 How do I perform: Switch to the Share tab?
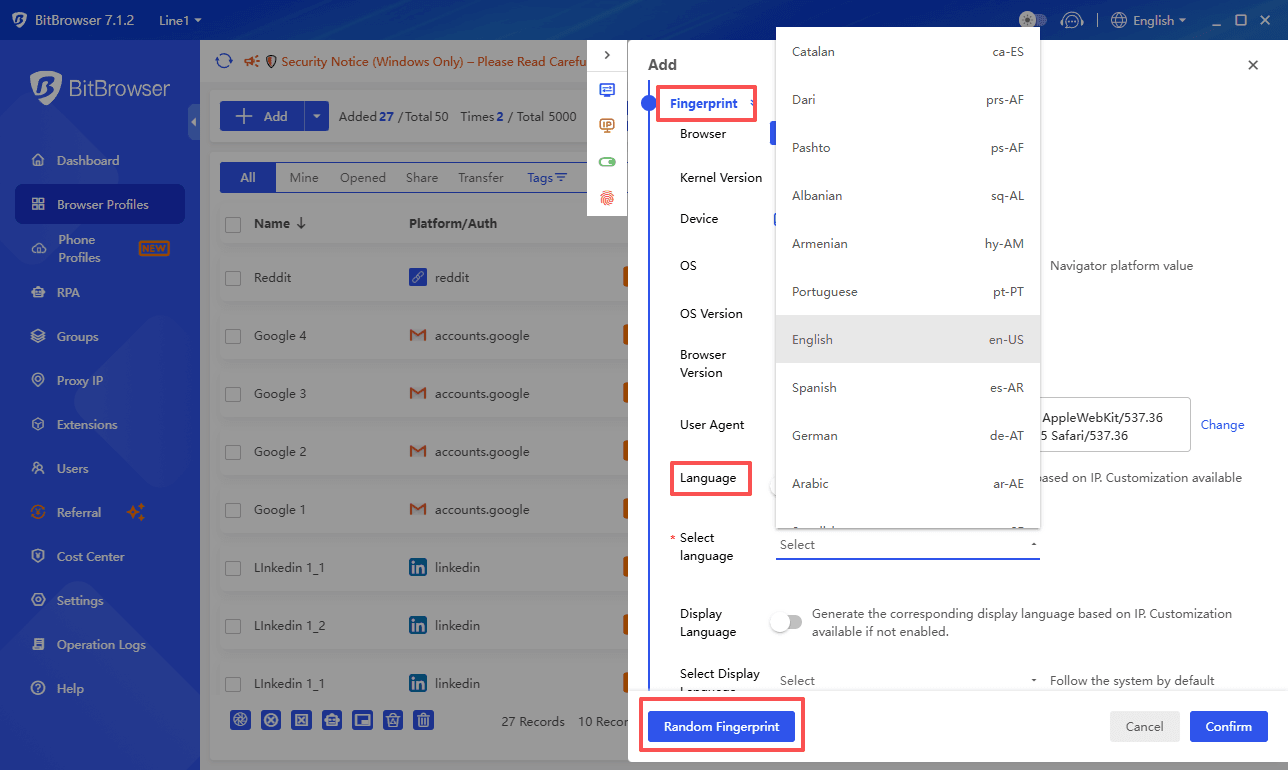click(422, 178)
